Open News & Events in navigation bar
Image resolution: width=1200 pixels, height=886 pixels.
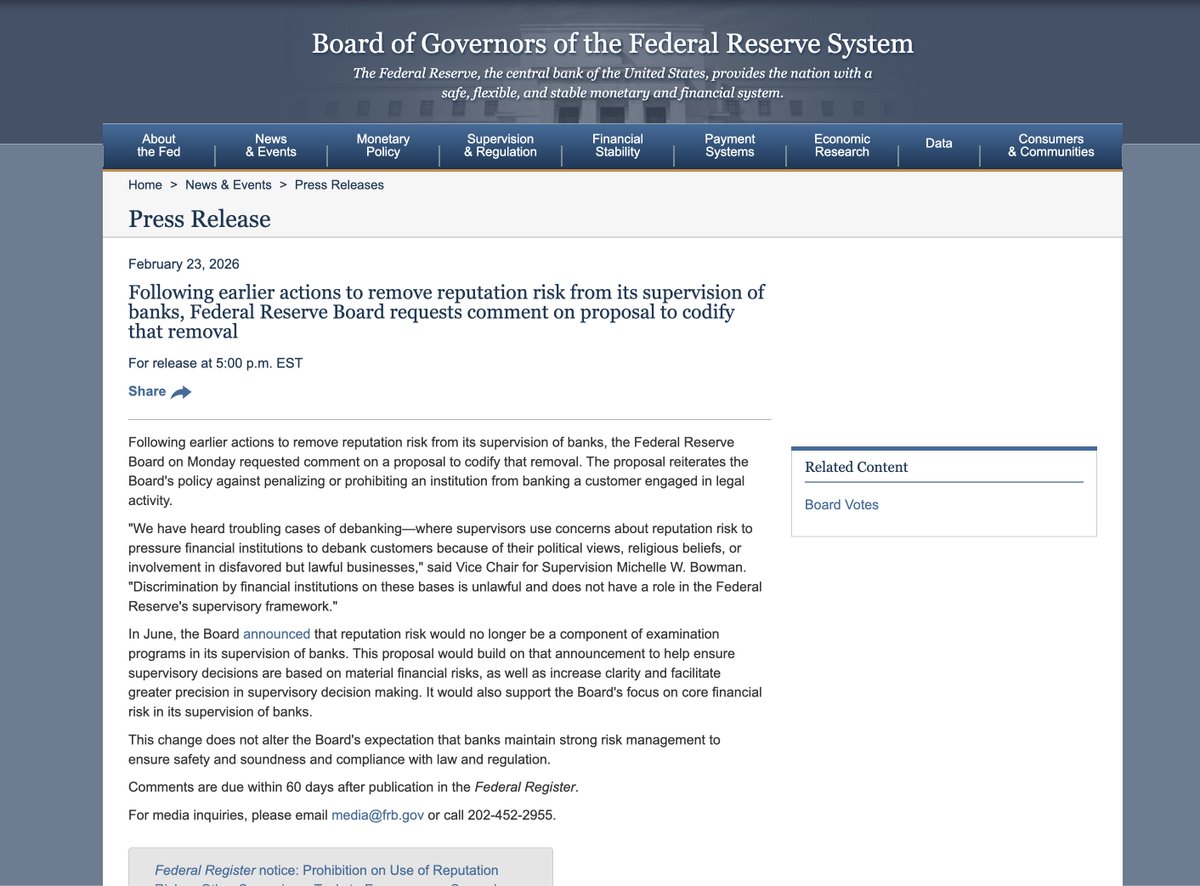[271, 146]
